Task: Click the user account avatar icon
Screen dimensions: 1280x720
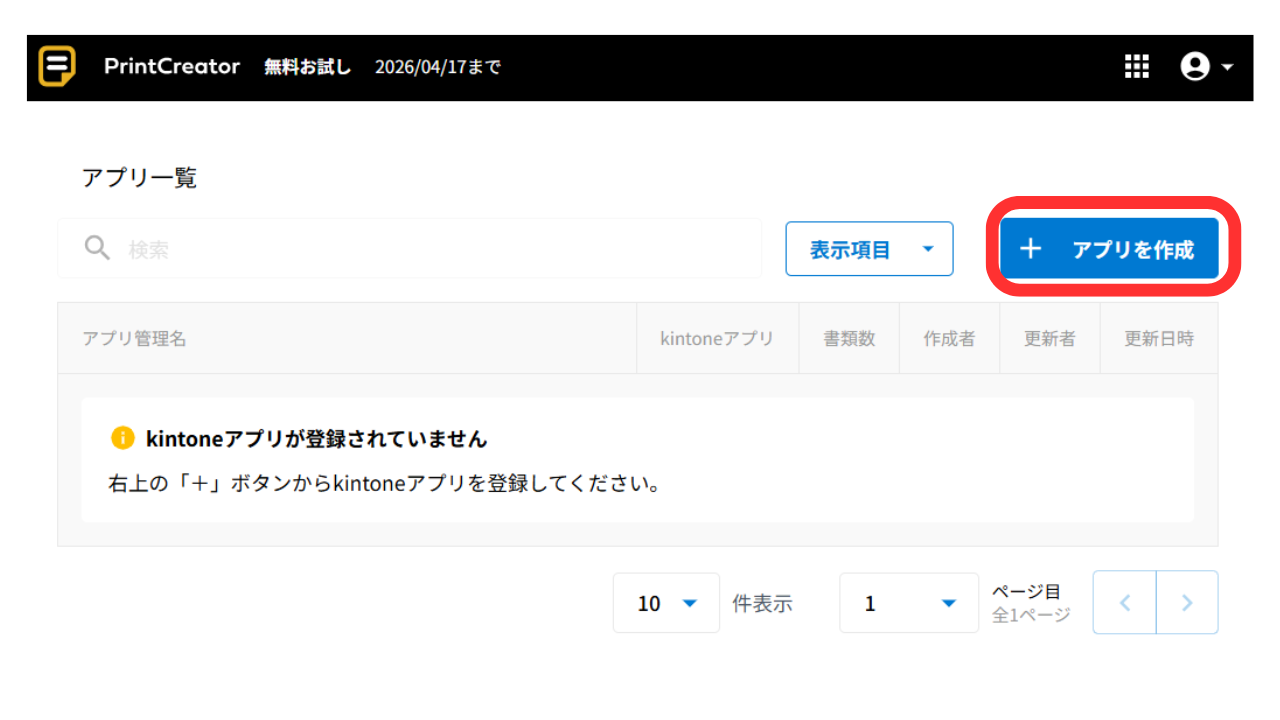Action: (x=1194, y=67)
